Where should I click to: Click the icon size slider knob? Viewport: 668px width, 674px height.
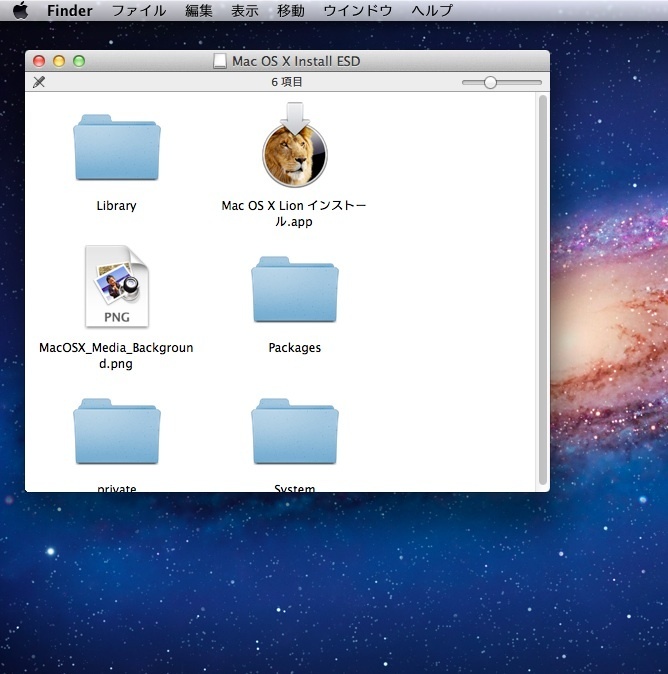point(490,82)
